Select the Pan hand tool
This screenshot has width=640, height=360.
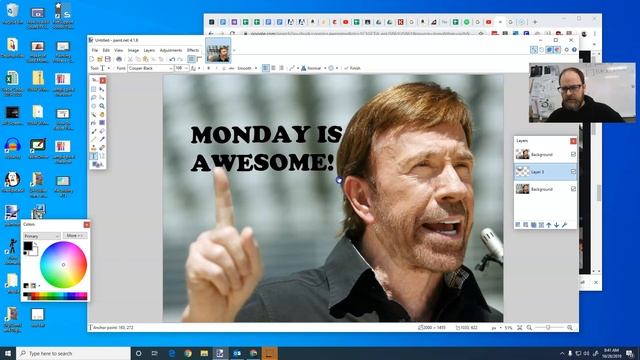tap(102, 115)
